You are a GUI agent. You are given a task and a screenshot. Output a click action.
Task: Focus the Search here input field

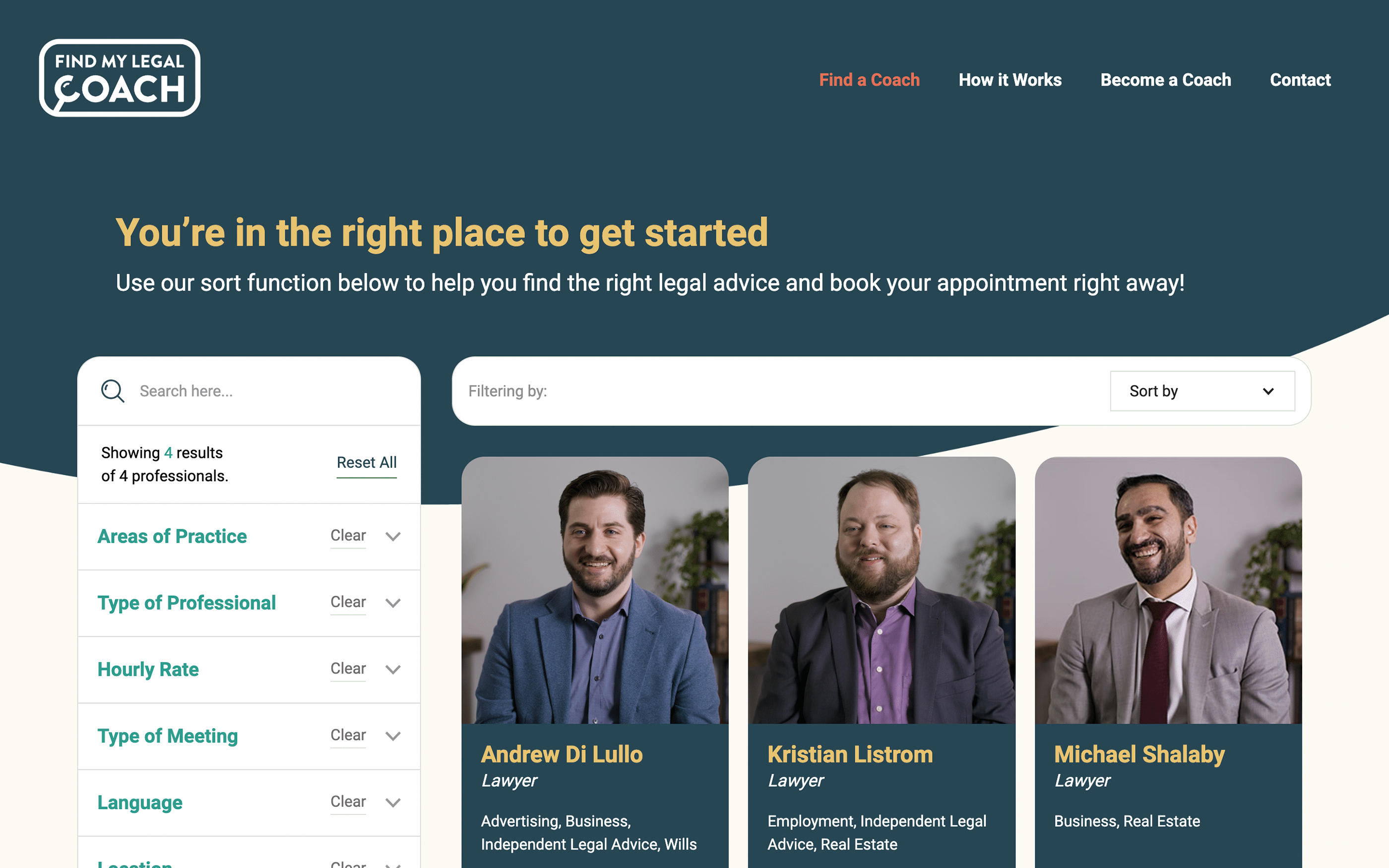pos(270,391)
